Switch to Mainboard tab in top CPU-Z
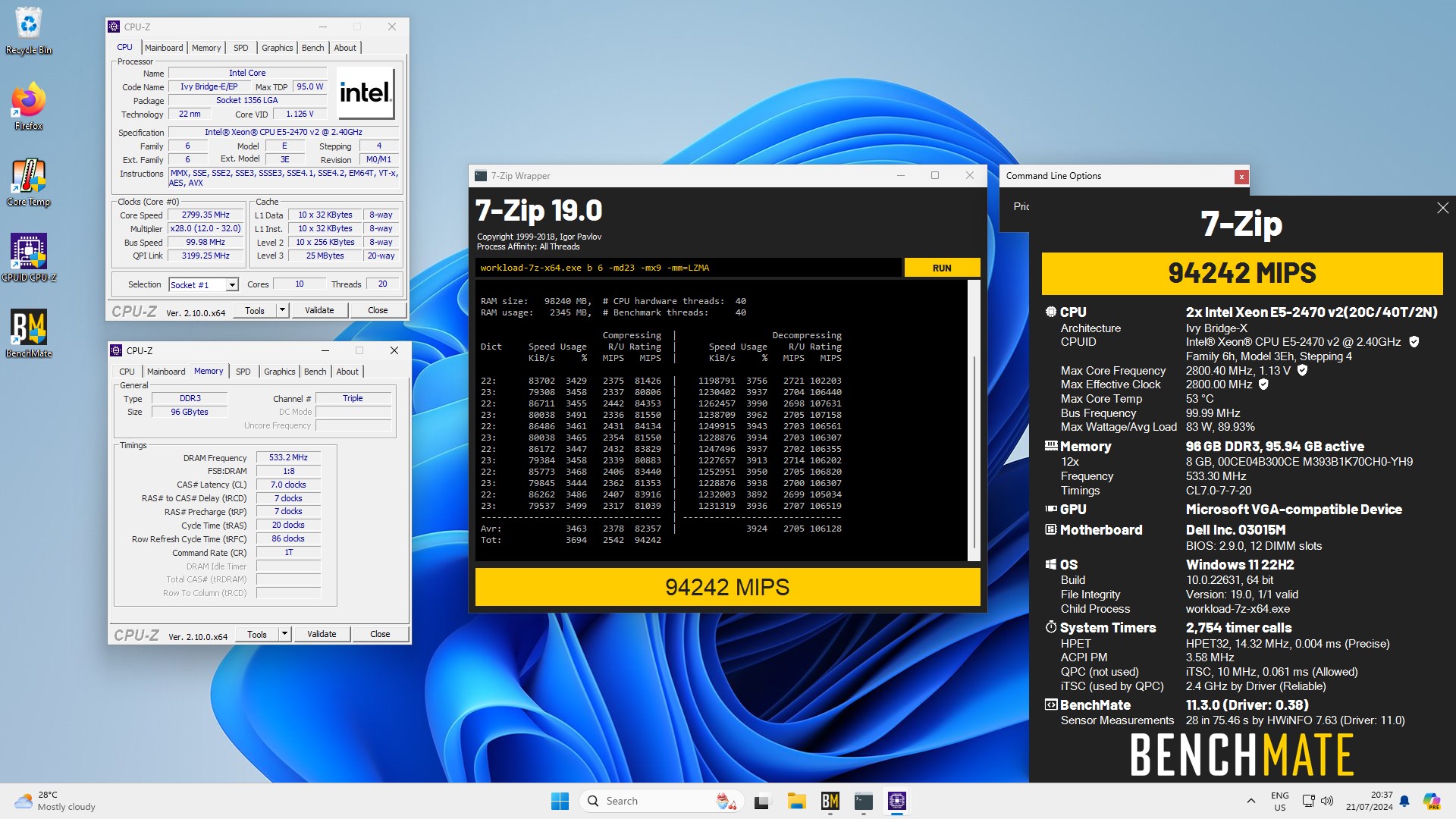The height and width of the screenshot is (819, 1456). tap(164, 48)
